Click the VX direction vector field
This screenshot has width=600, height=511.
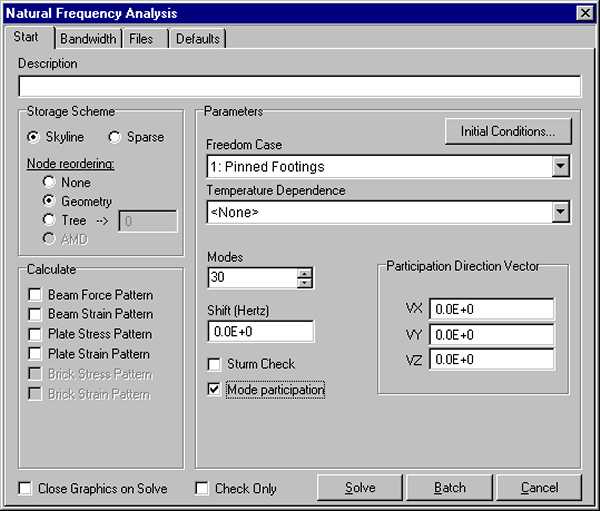coord(491,310)
